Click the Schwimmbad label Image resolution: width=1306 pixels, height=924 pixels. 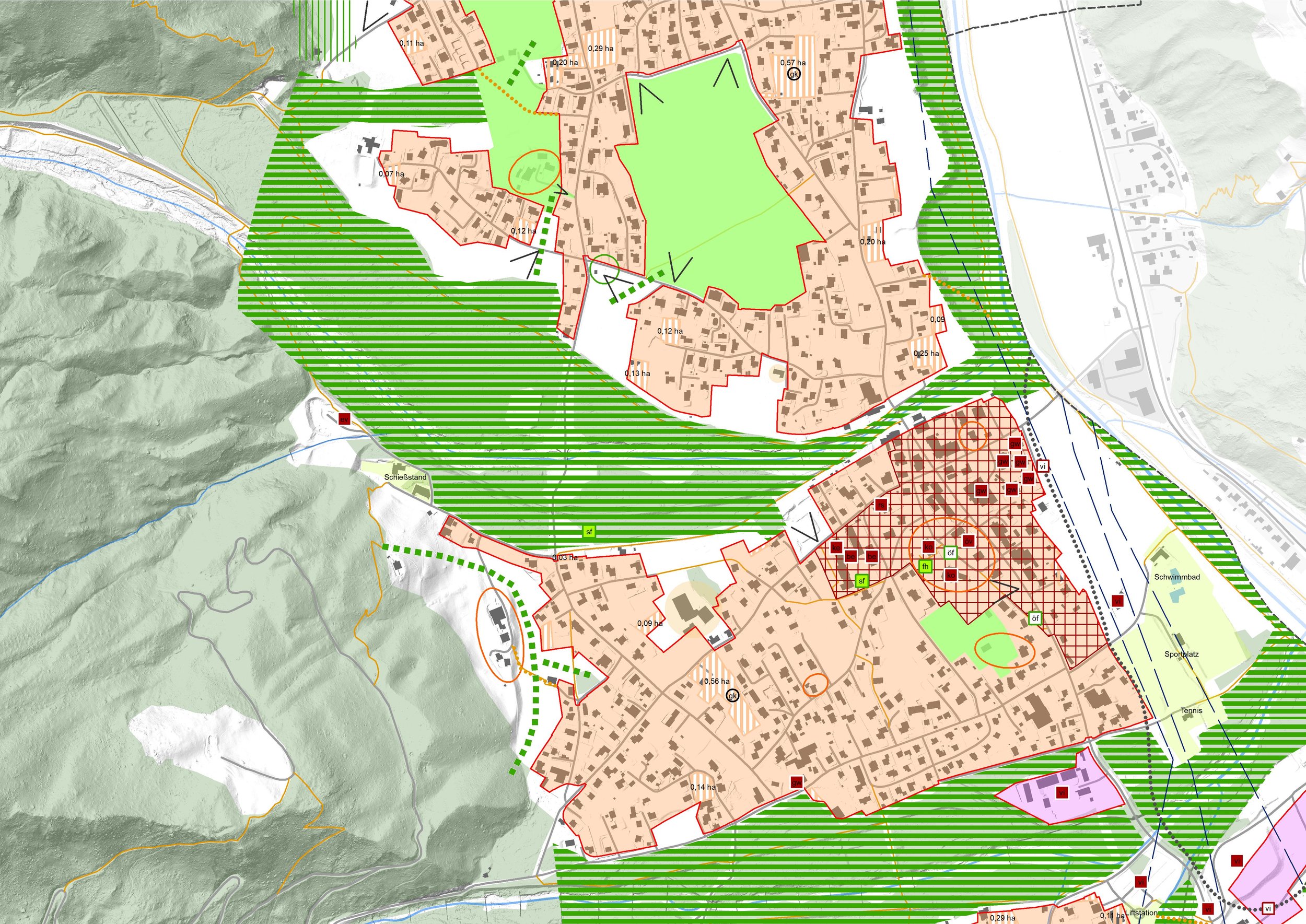[1177, 577]
